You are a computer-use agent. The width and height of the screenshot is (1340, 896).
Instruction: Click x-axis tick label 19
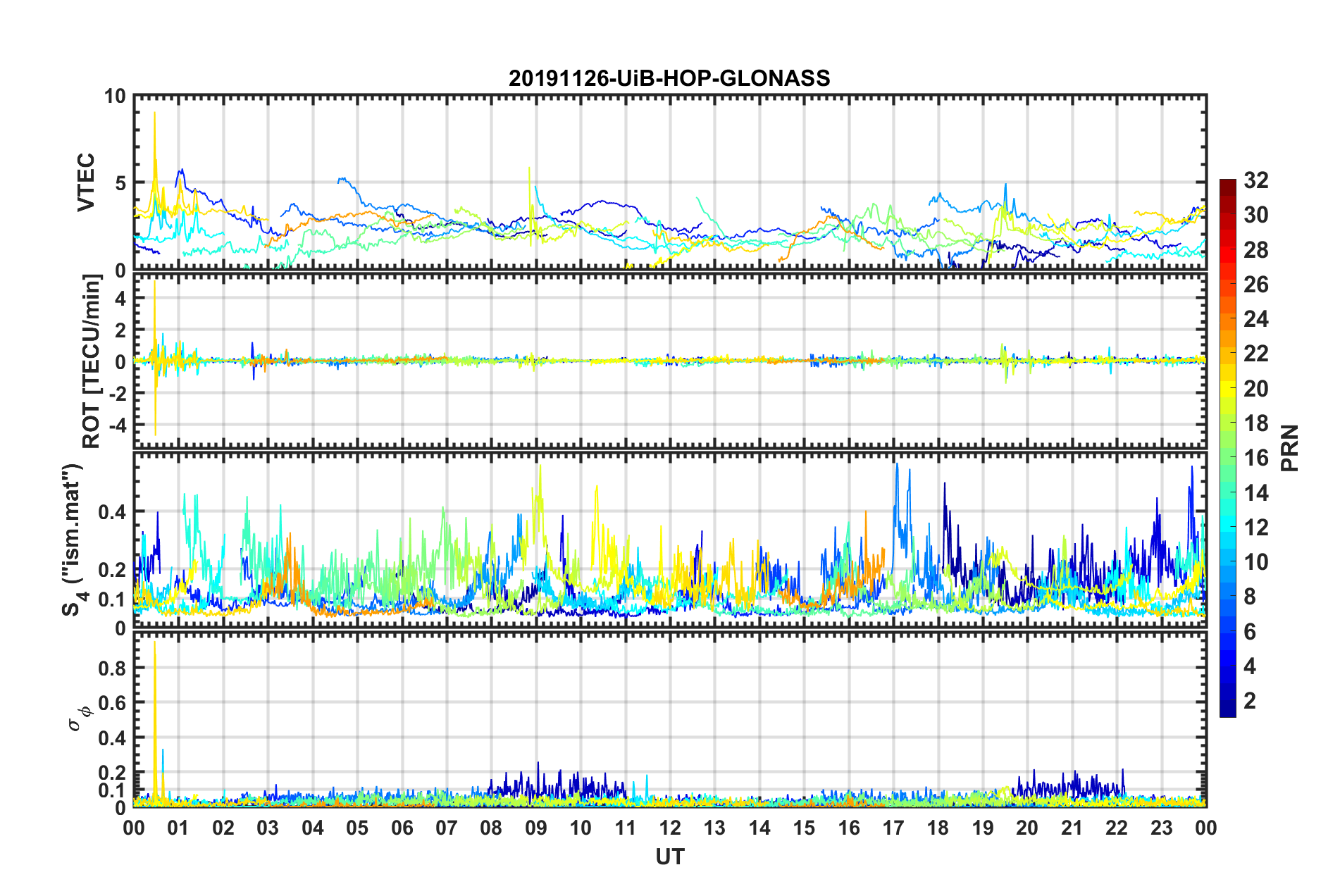[983, 828]
